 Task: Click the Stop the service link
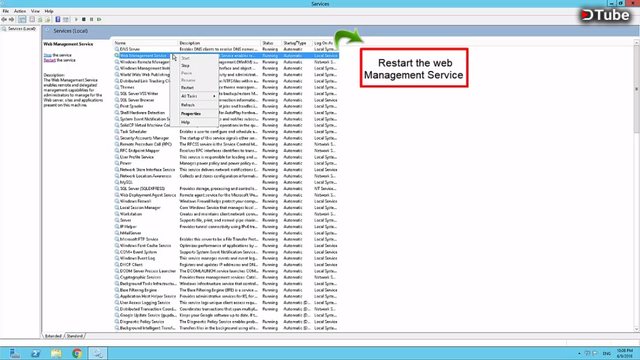point(47,55)
